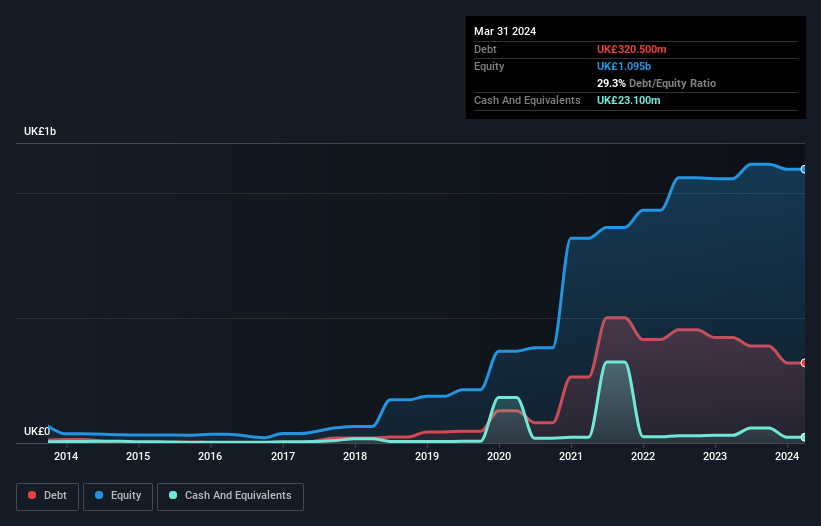
Task: Click the teal Cash legend dot
Action: (x=173, y=495)
